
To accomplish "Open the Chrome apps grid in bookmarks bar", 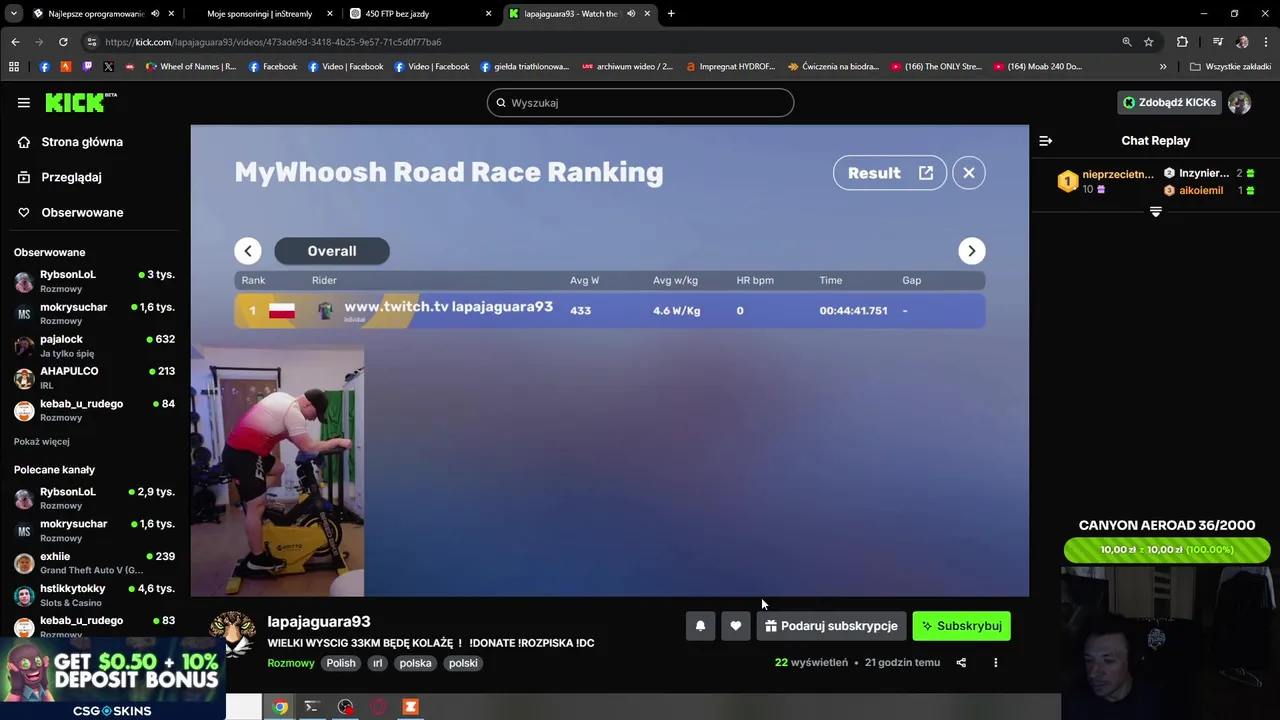I will click(14, 67).
